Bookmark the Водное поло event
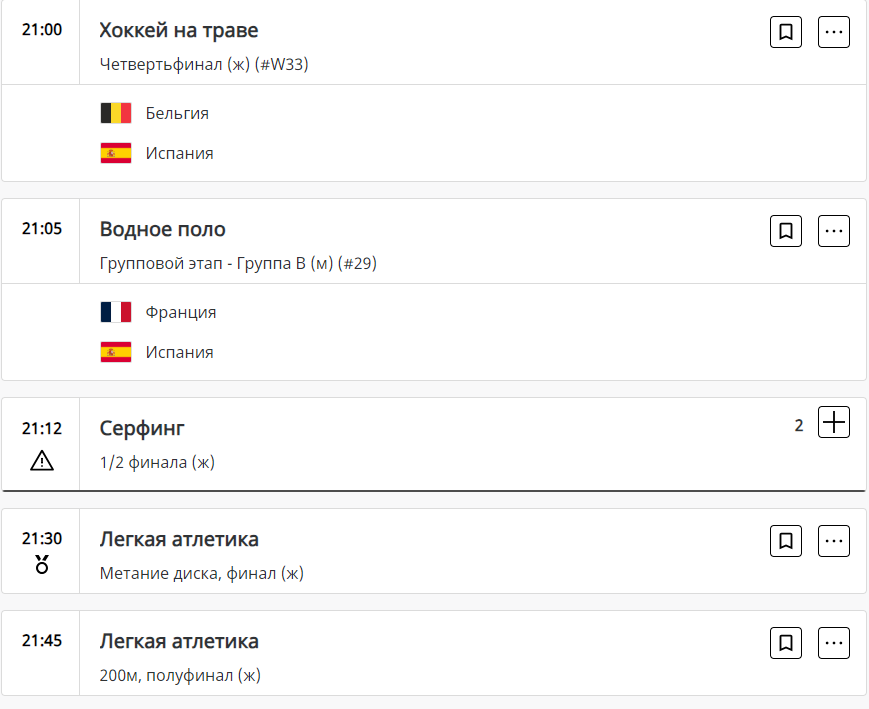 pyautogui.click(x=786, y=231)
